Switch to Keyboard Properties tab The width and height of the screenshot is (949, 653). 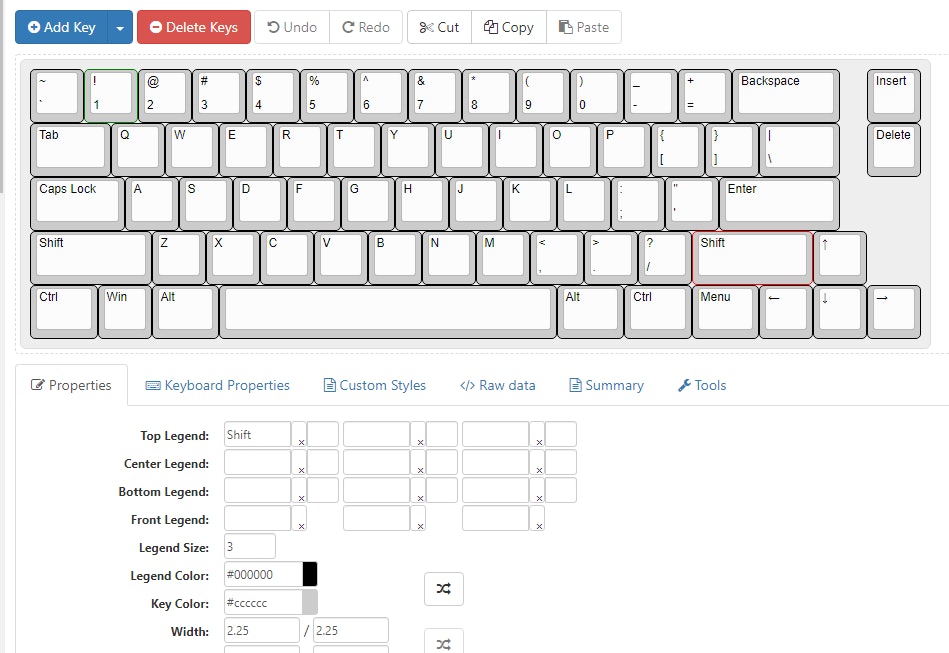point(217,385)
